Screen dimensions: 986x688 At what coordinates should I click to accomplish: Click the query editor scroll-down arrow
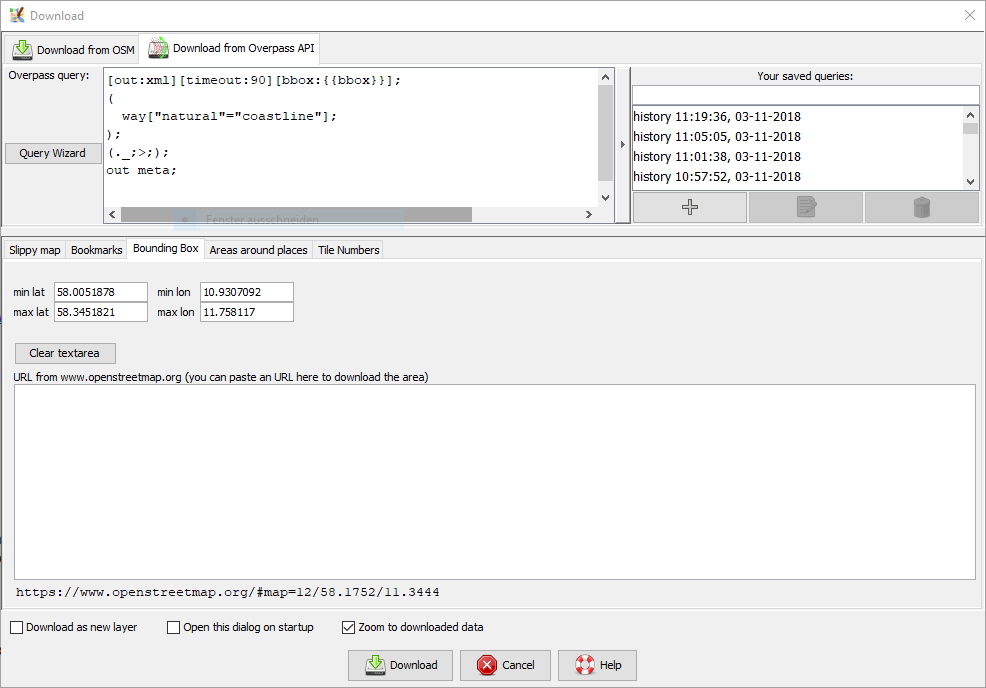pyautogui.click(x=605, y=198)
